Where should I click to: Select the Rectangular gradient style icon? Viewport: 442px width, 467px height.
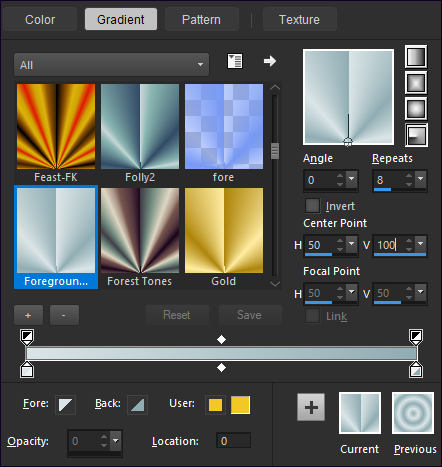(x=416, y=83)
